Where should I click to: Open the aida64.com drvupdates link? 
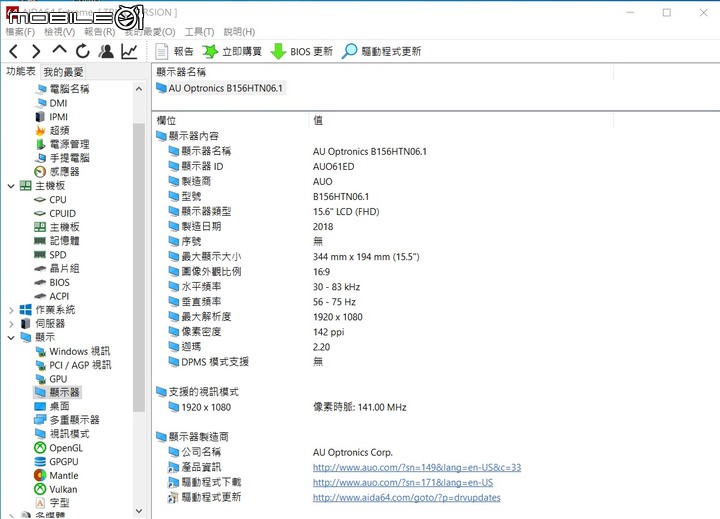[406, 498]
